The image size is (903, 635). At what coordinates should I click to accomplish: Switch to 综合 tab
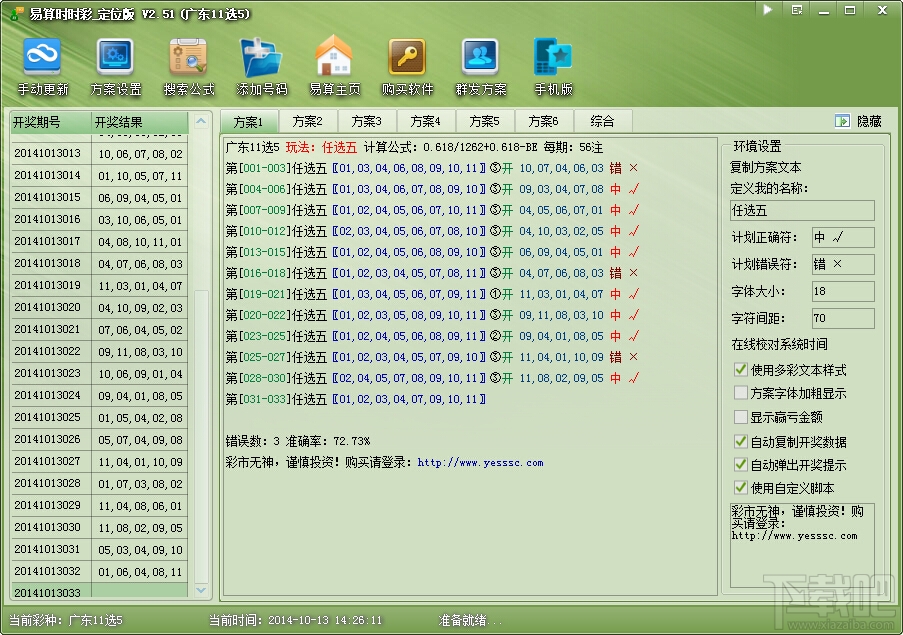pos(602,121)
